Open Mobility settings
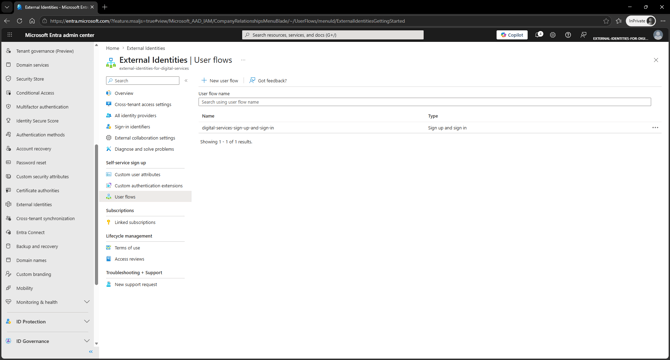 click(x=24, y=288)
